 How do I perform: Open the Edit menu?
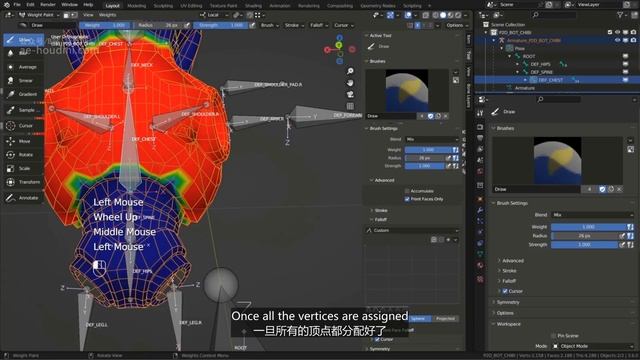(31, 5)
